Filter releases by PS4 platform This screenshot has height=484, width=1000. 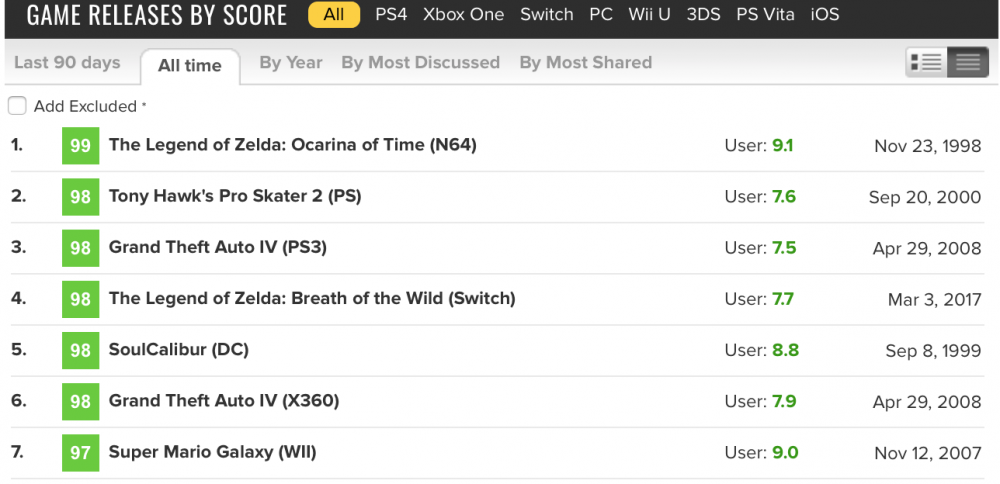tap(390, 15)
